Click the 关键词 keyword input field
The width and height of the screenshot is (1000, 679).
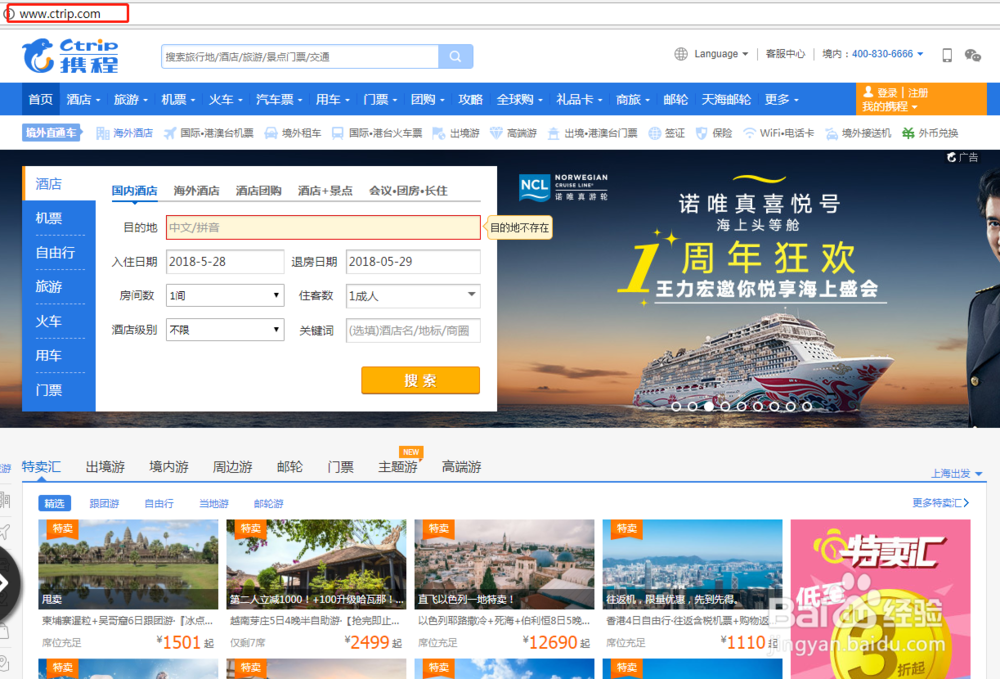pos(413,330)
